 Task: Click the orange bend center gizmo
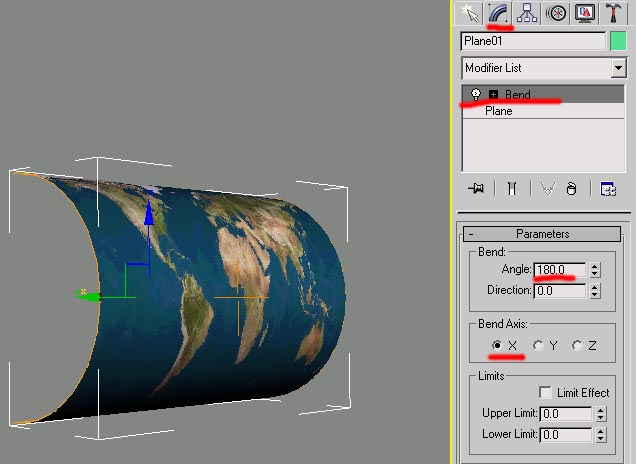tap(239, 297)
